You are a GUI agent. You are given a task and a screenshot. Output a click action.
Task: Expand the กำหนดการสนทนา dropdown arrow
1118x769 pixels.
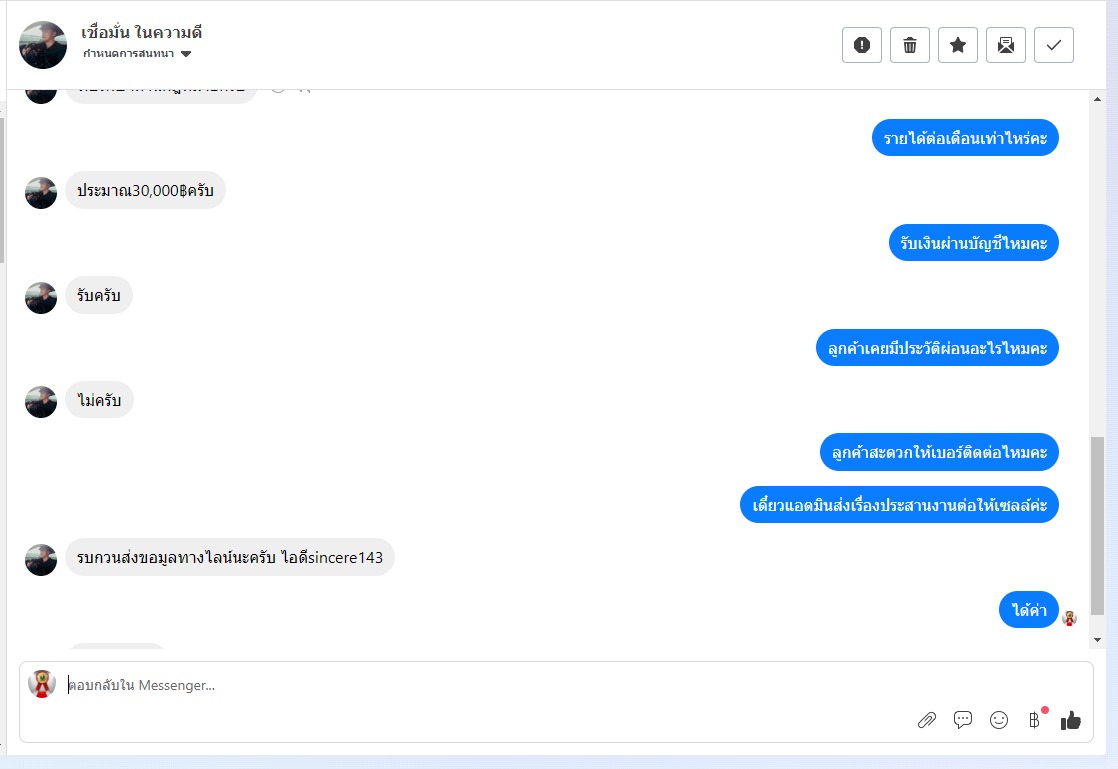pyautogui.click(x=186, y=54)
